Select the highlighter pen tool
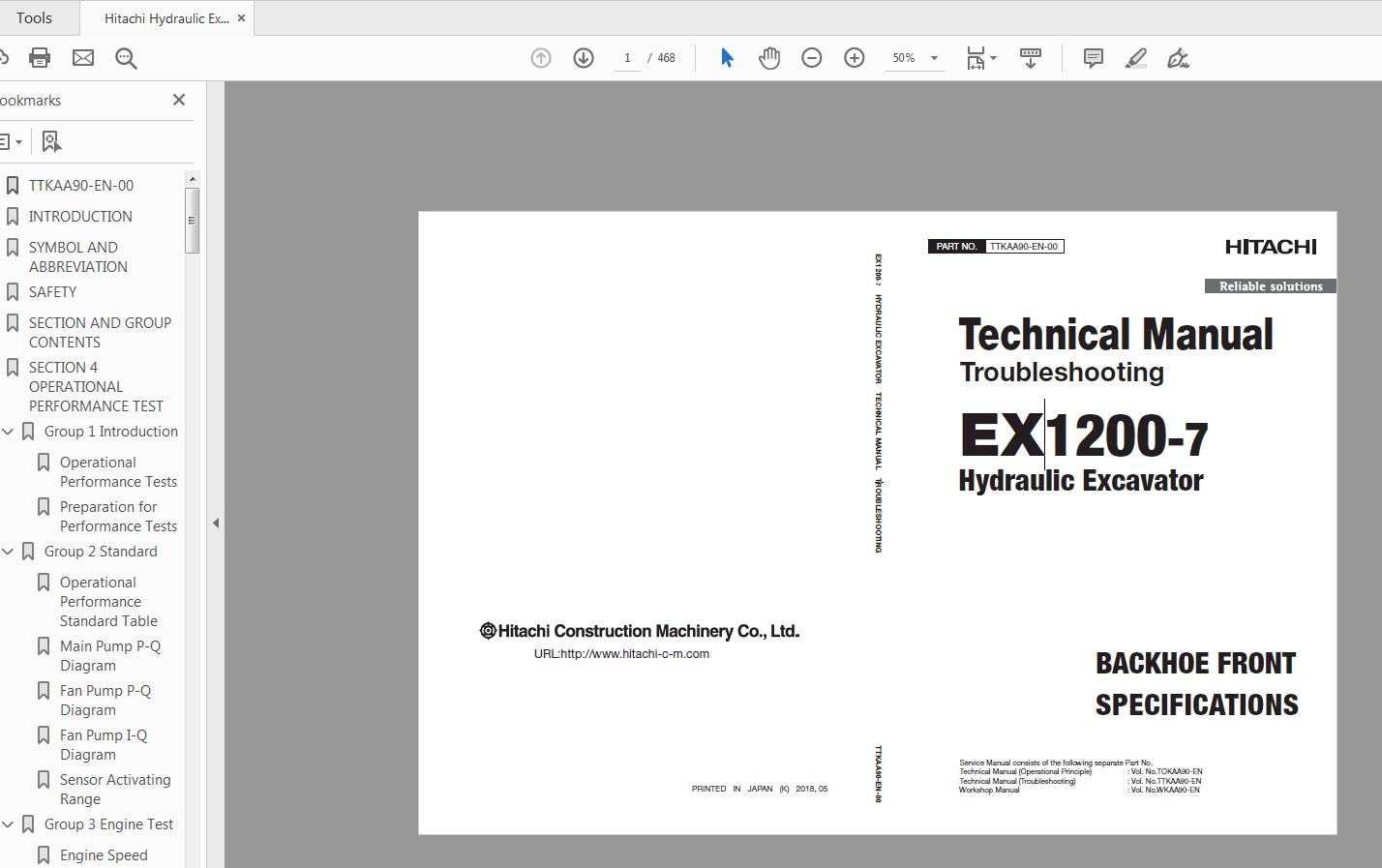This screenshot has height=868, width=1382. point(1136,58)
